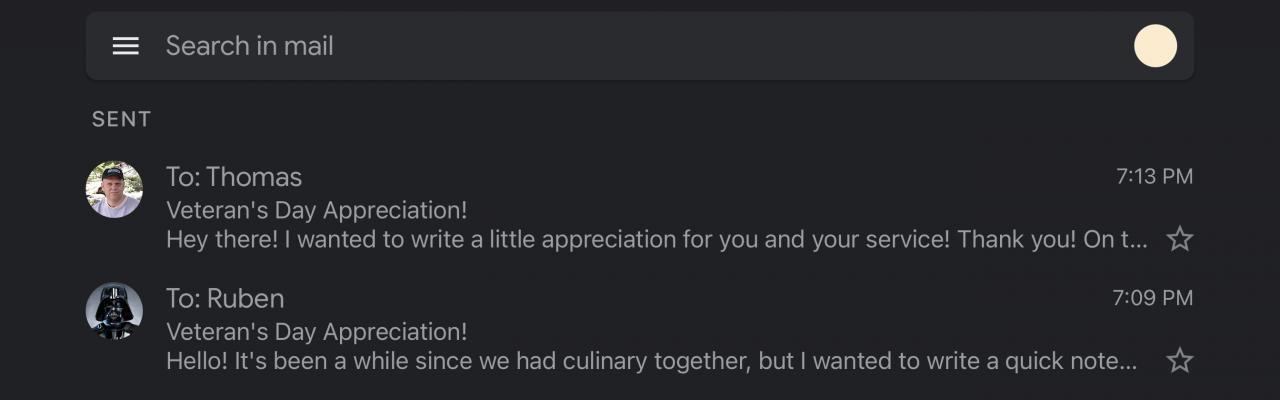Viewport: 1280px width, 400px height.
Task: Star the email sent to Thomas
Action: pos(1180,239)
